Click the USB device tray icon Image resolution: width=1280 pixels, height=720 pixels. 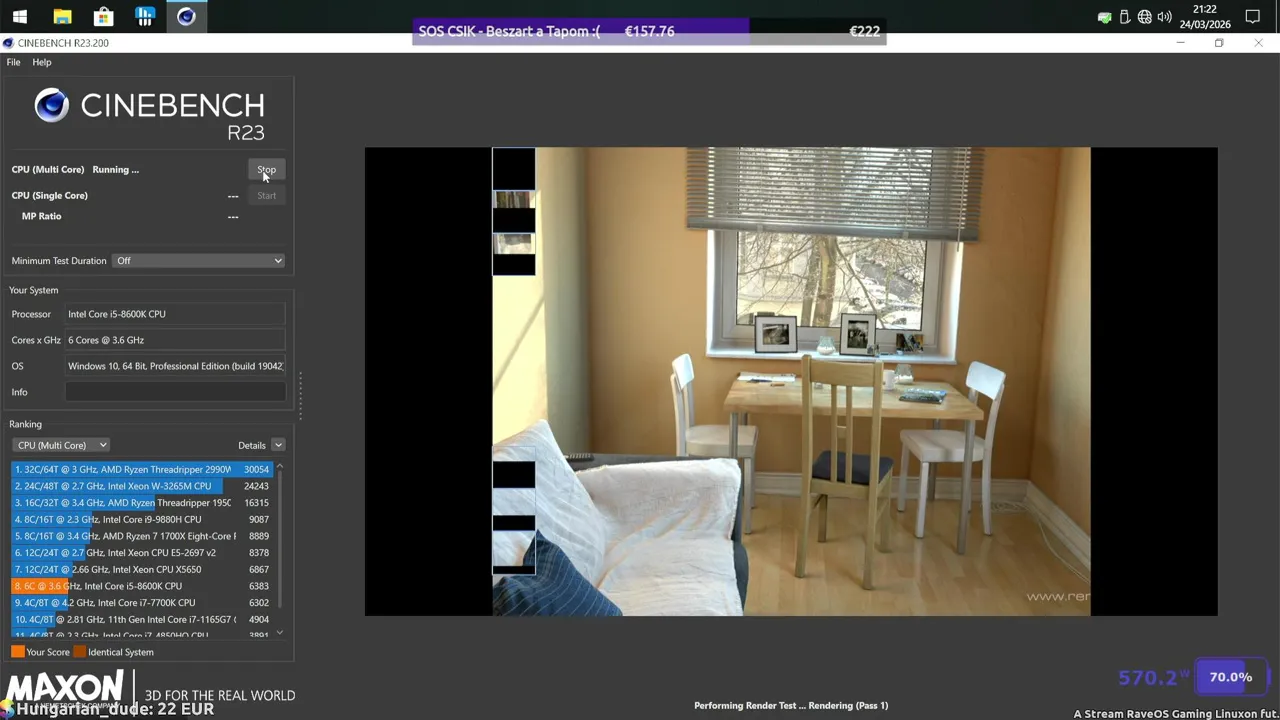(1125, 17)
